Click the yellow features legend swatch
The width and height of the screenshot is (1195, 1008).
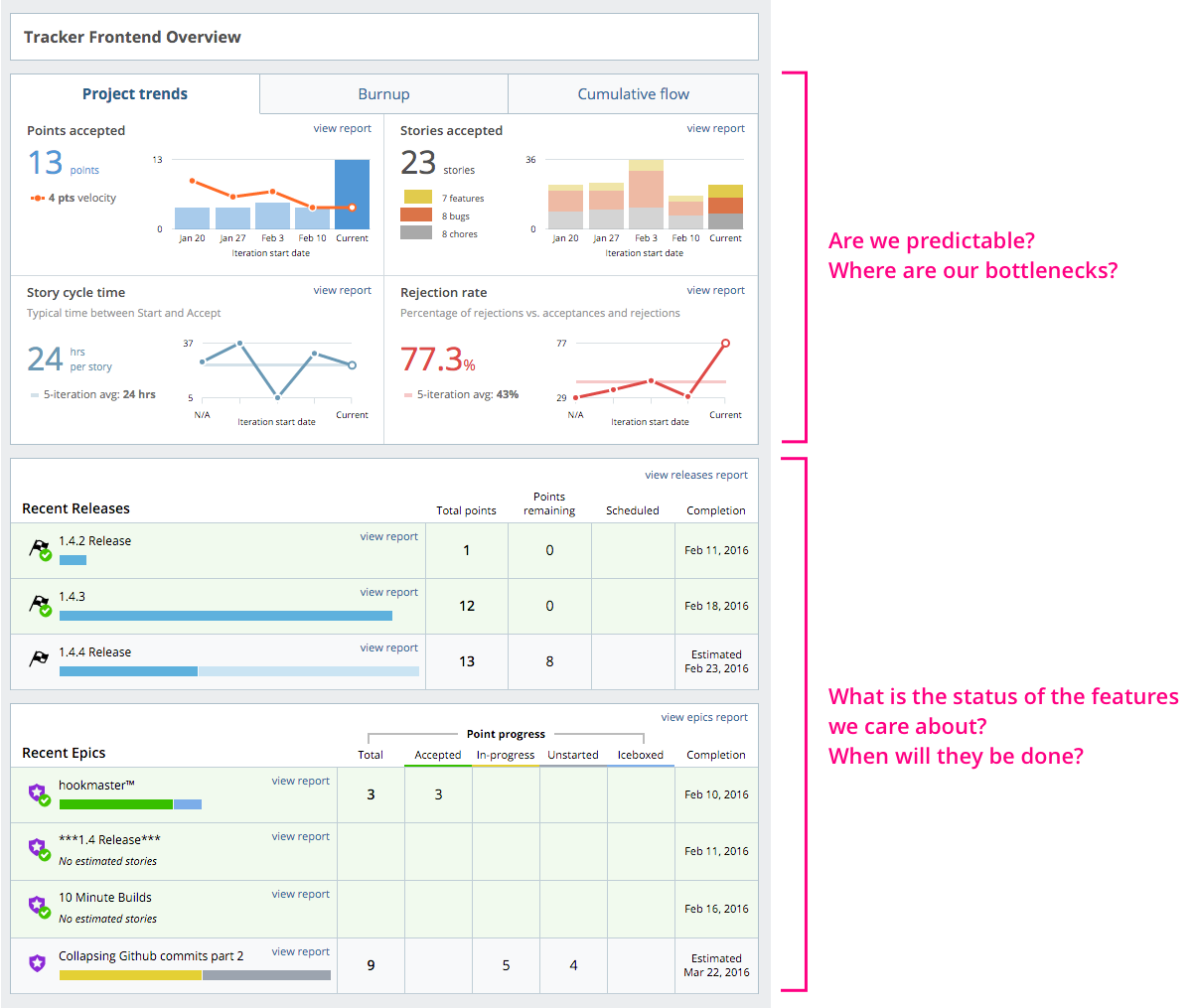click(x=416, y=197)
